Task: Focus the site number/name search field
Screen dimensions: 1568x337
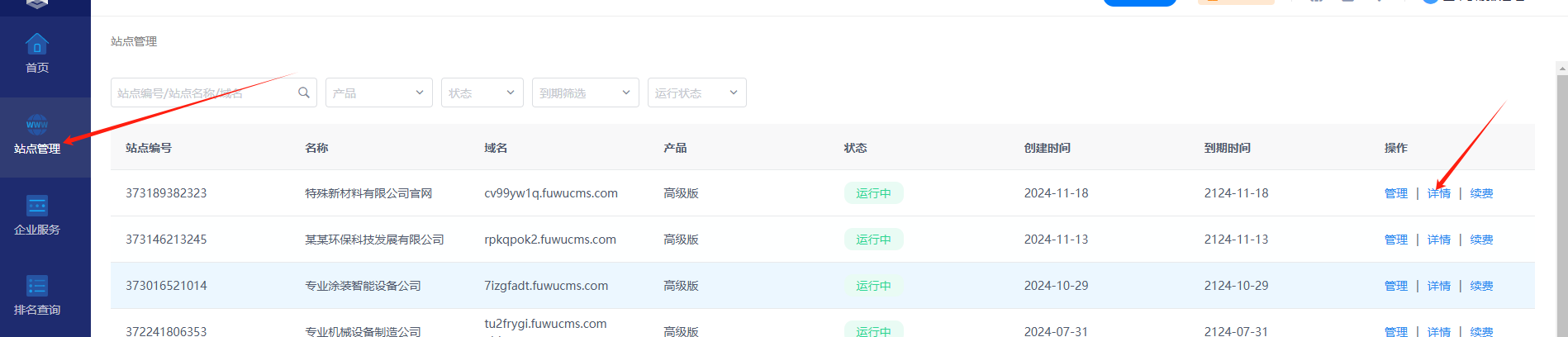Action: tap(202, 93)
